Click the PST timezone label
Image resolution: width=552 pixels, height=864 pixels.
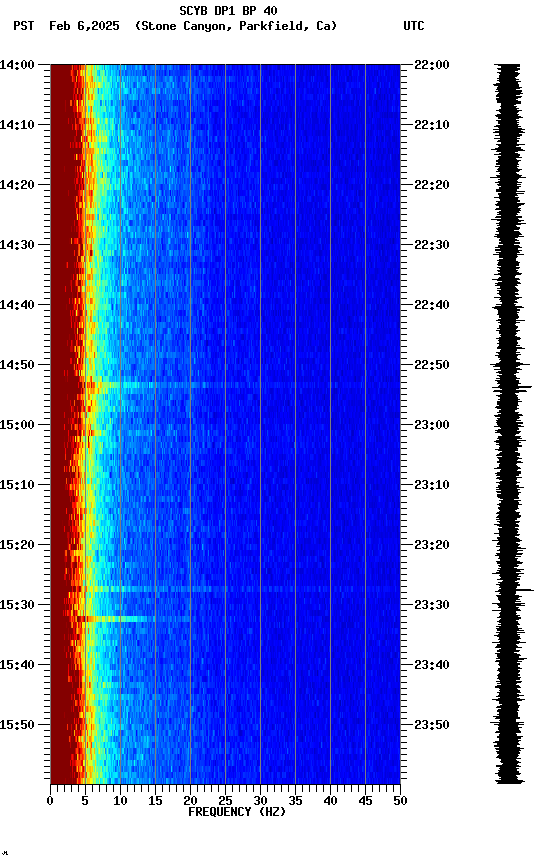24,26
